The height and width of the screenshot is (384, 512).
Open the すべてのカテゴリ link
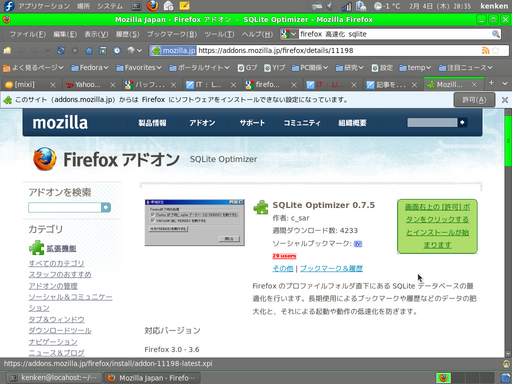(x=56, y=263)
